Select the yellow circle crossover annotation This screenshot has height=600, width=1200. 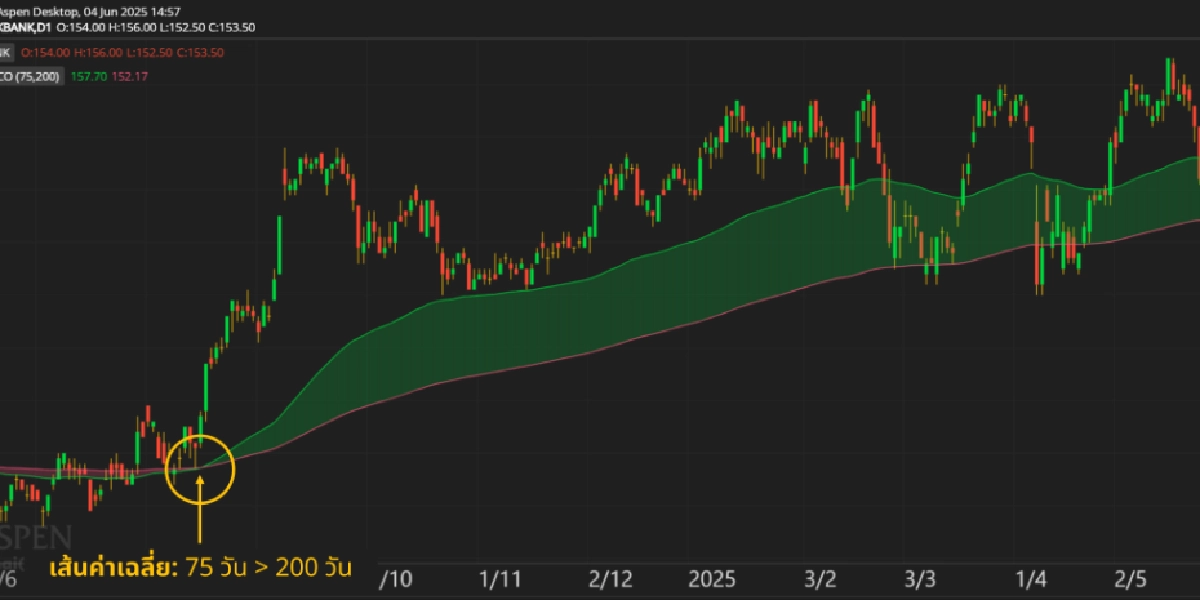pos(200,468)
